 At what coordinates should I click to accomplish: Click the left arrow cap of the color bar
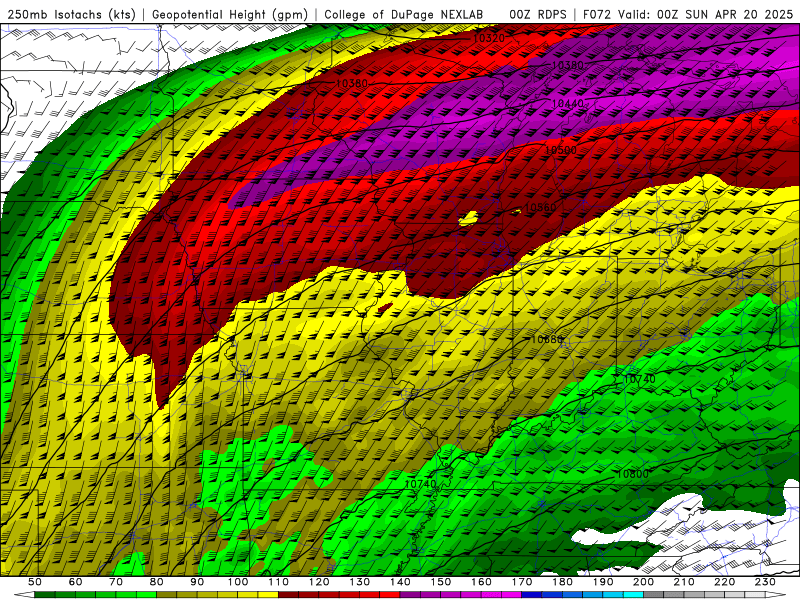click(x=24, y=594)
